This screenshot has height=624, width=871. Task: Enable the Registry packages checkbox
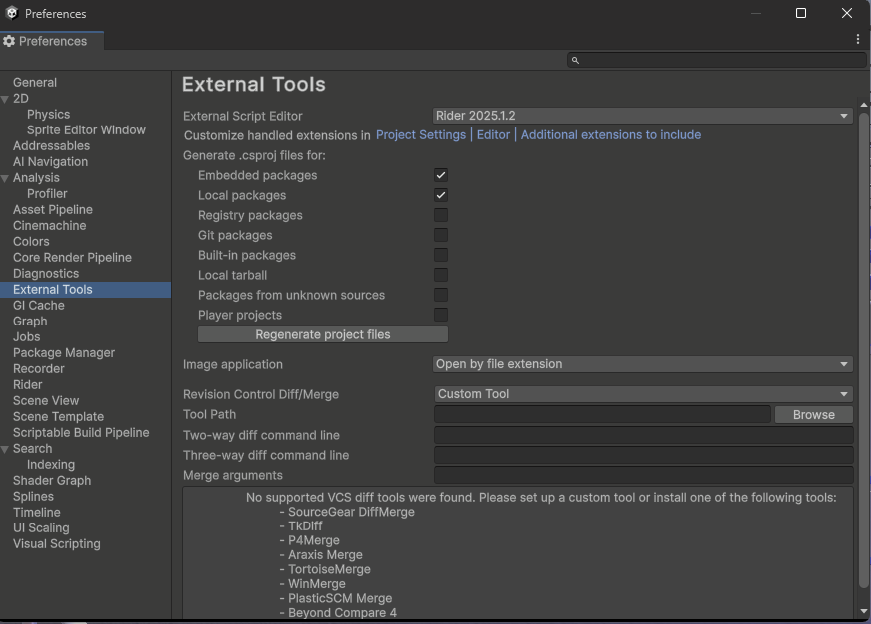tap(440, 215)
